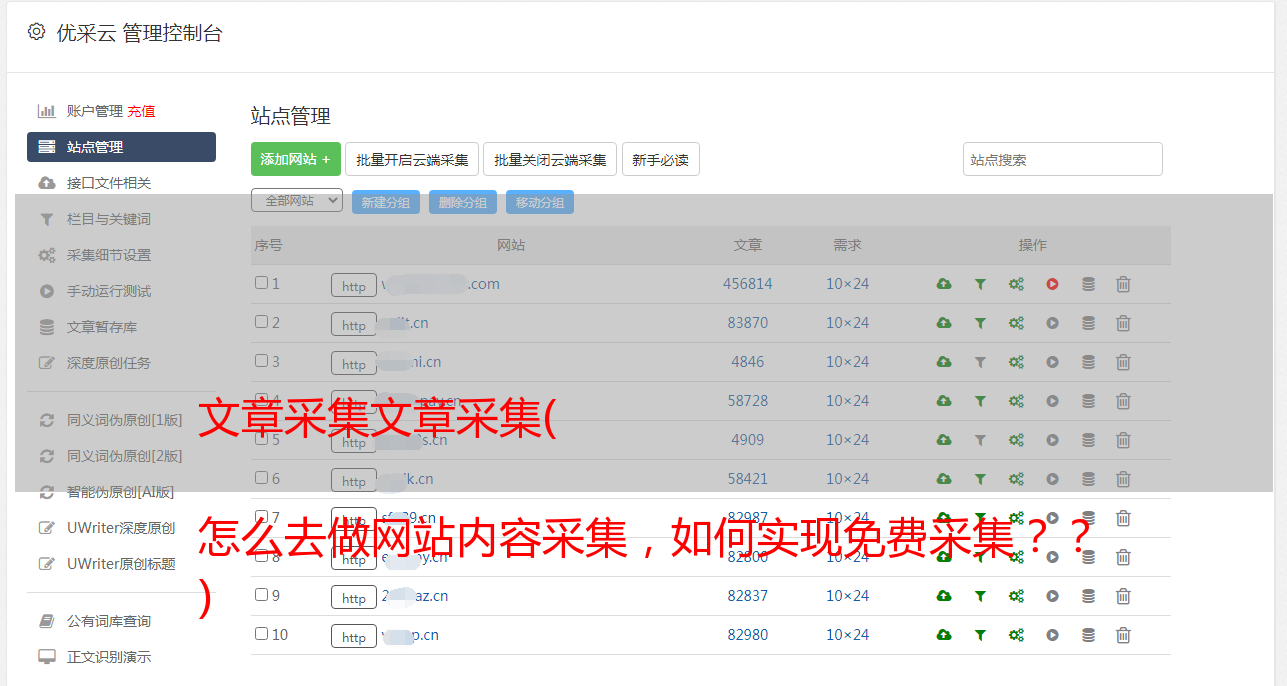The width and height of the screenshot is (1287, 686).
Task: Open filter icon for site with 58728 articles
Action: coord(980,401)
